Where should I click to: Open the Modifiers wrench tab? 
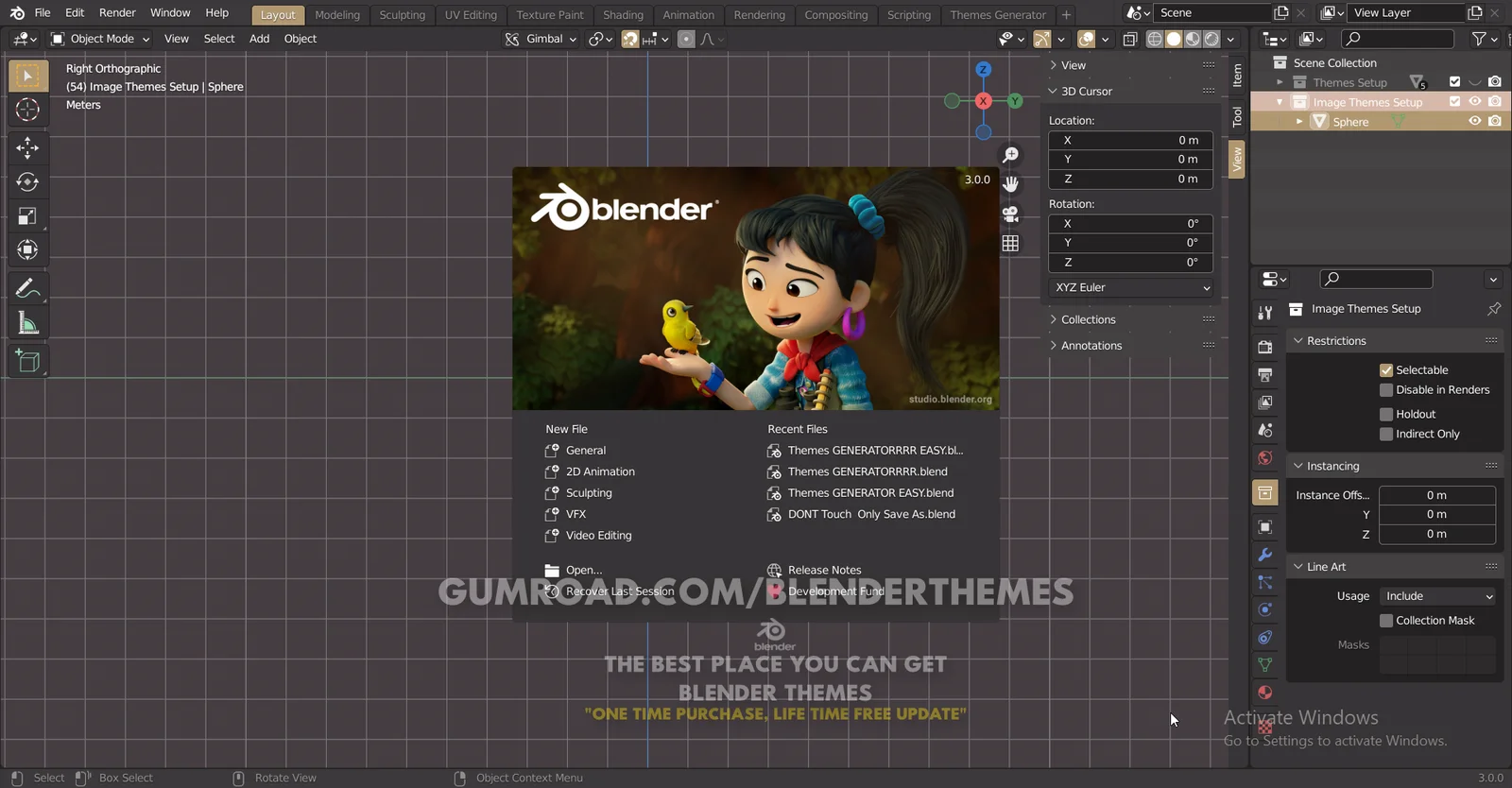coord(1264,555)
